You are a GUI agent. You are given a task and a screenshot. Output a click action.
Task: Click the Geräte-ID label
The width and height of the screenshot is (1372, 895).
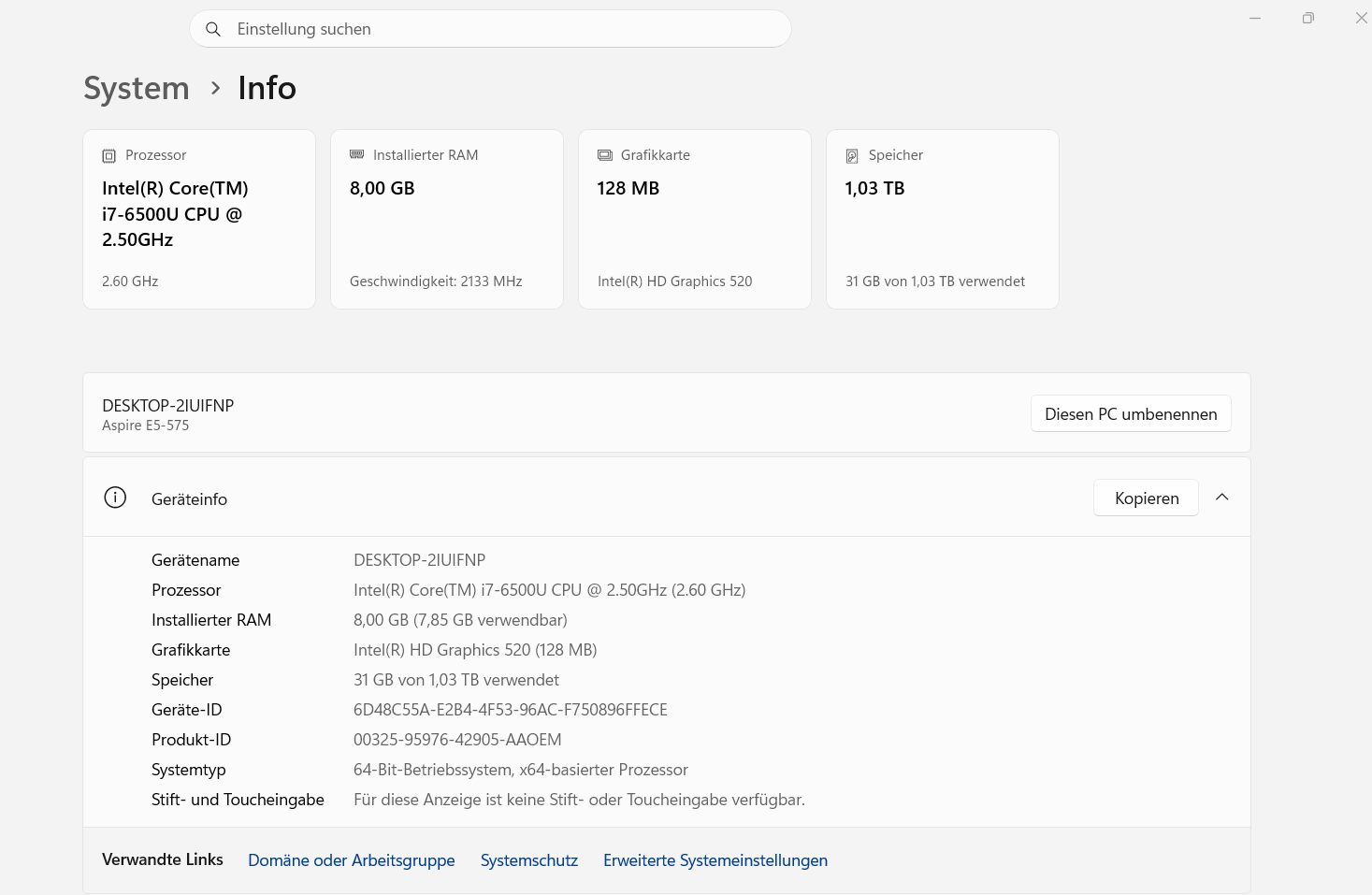click(x=187, y=710)
